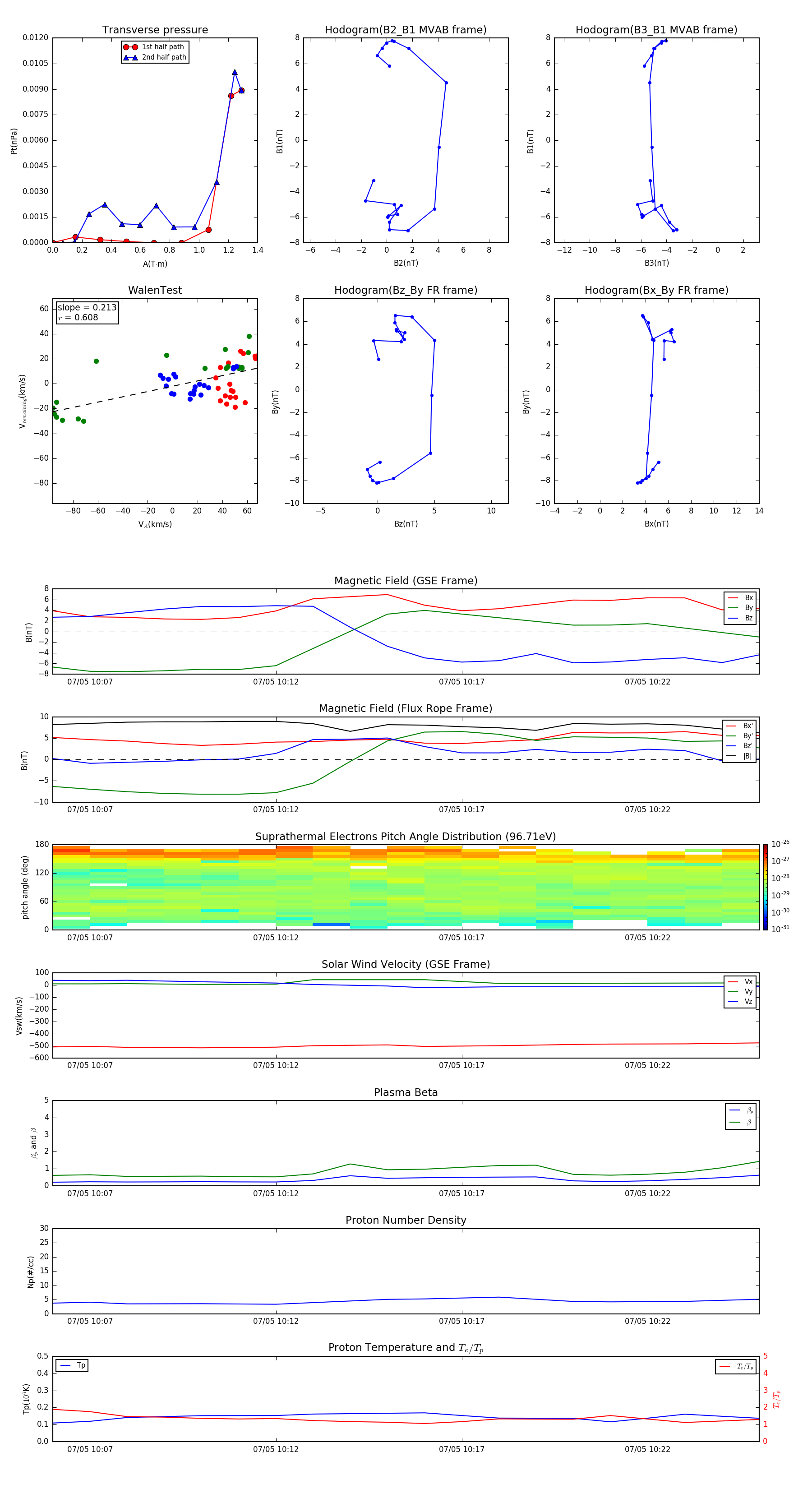The height and width of the screenshot is (1489, 812).
Task: Click the 'Vsw(km/s)' axis label
Action: [x=19, y=1016]
